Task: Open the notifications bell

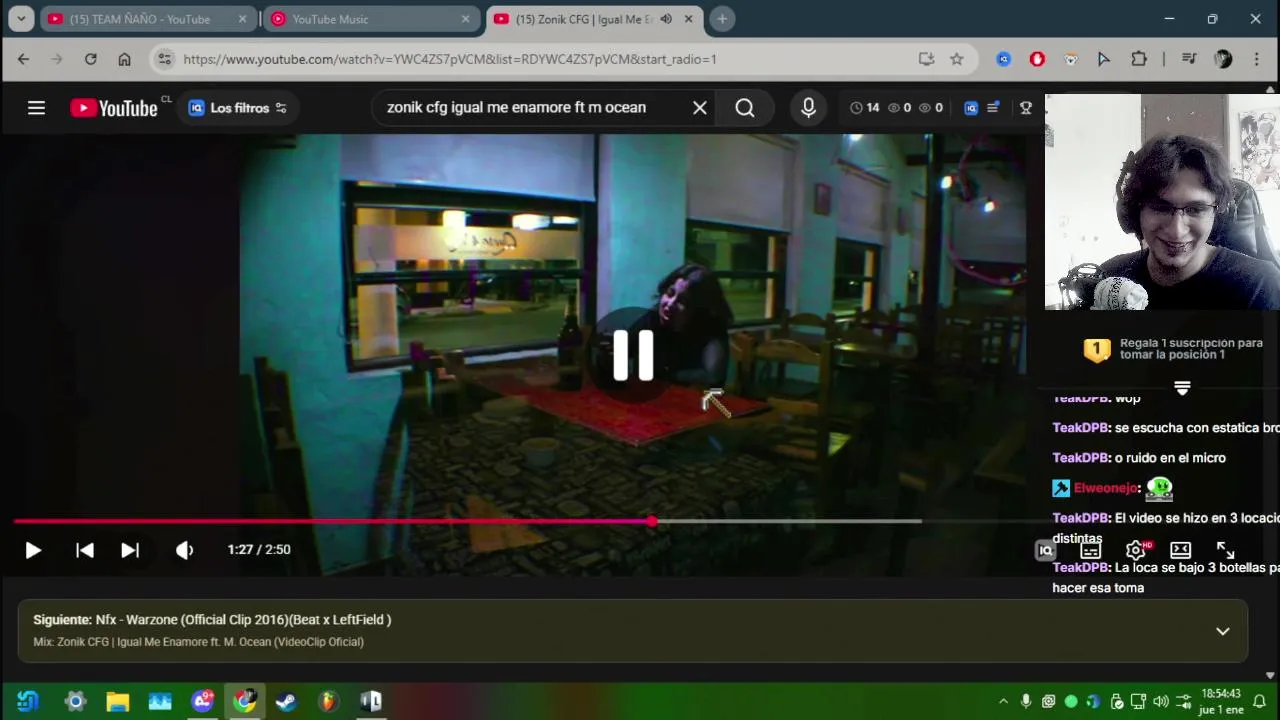Action: pos(1260,701)
